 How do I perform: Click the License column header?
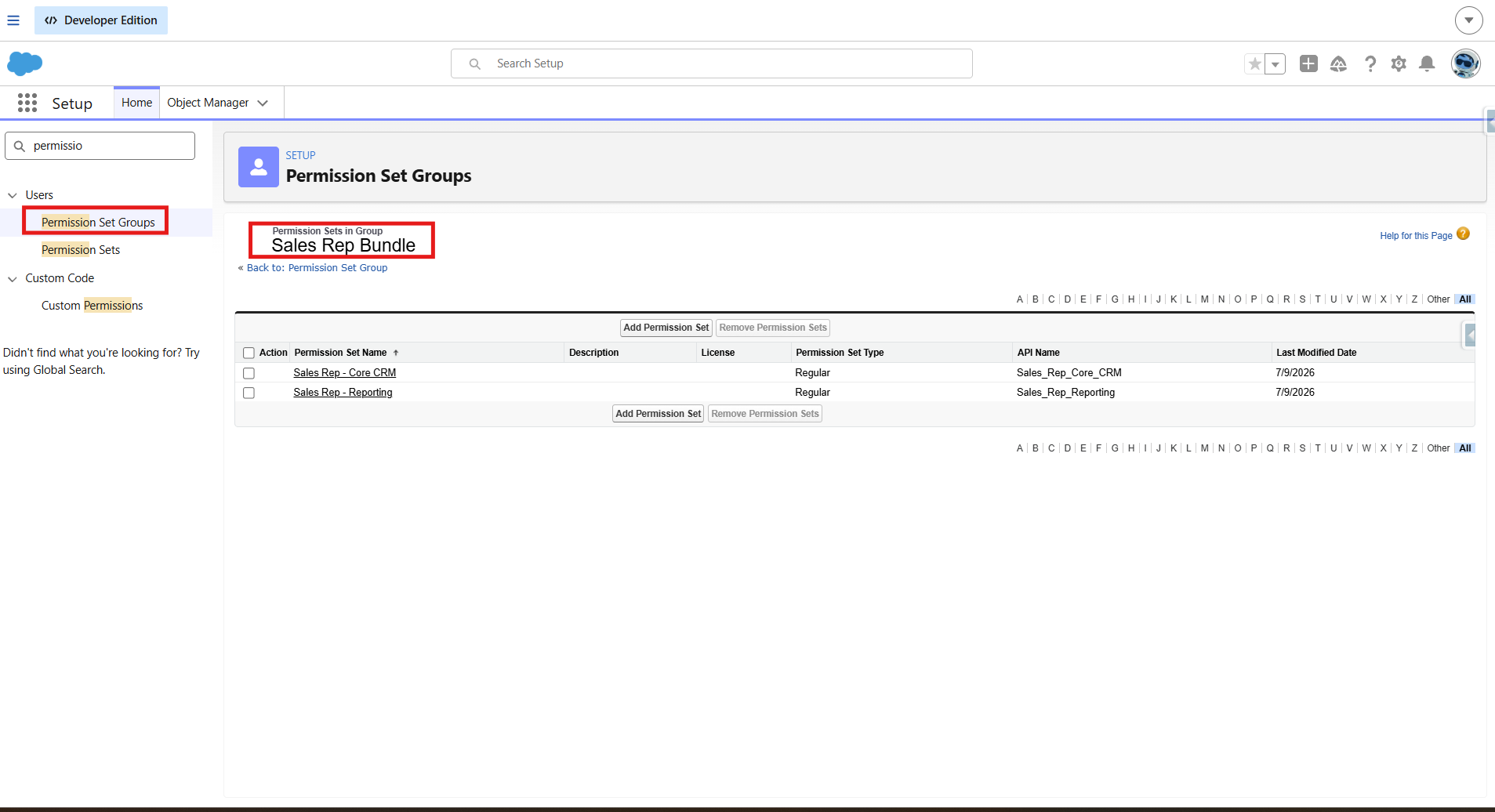[717, 353]
